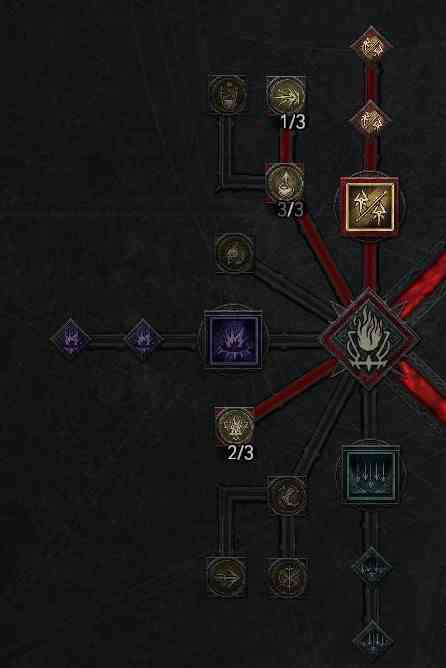Screen dimensions: 446x668
Task: Select the upward-arrow passive above the 3/3 label
Action: 285,182
